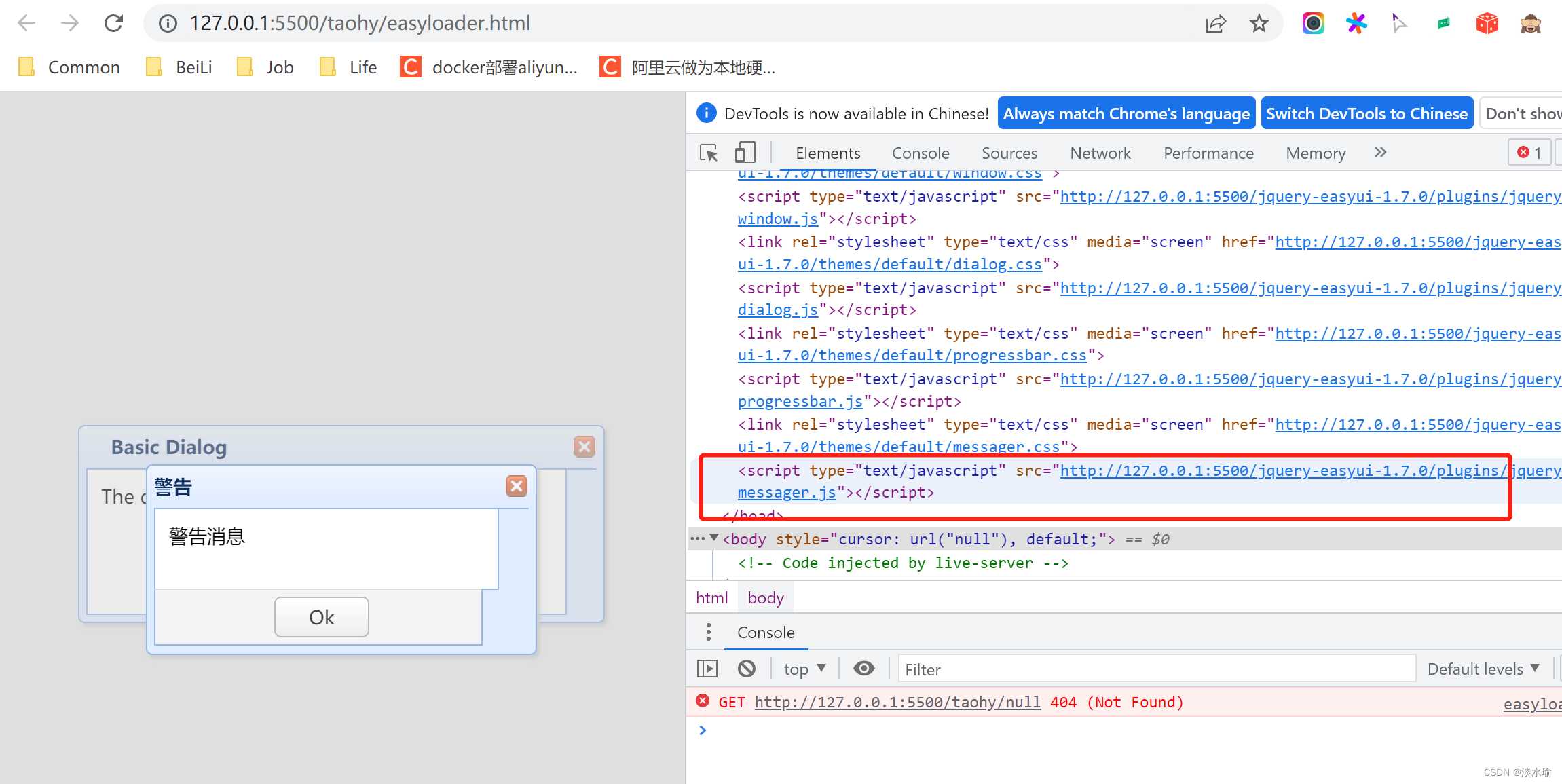Click the device toolbar toggle icon

click(745, 153)
